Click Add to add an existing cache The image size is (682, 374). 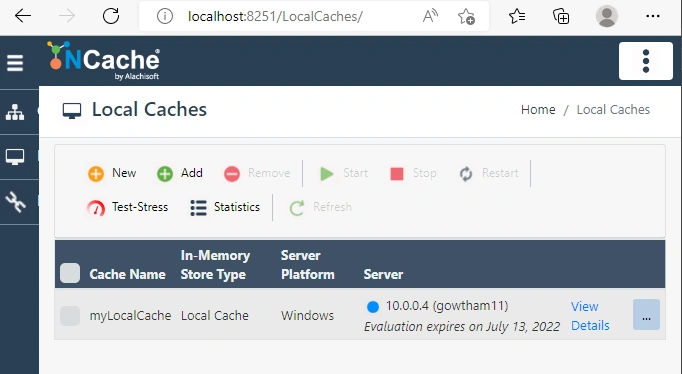[180, 173]
